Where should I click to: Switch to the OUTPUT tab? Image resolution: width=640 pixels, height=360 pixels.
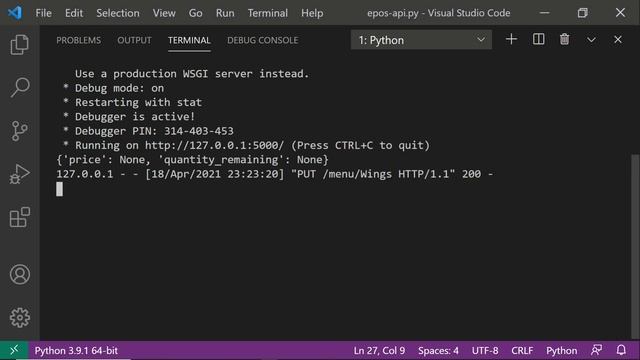tap(134, 40)
